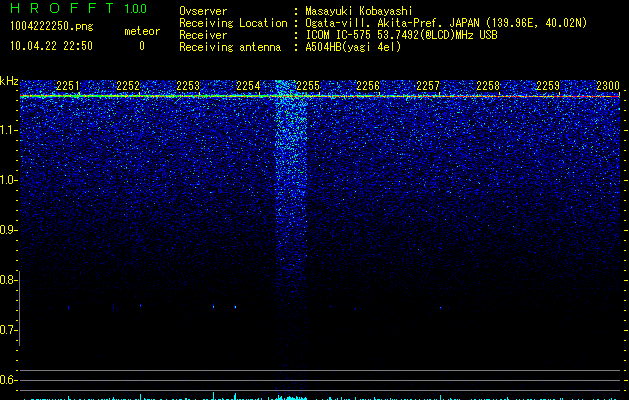Click the 'Receiving antenna' label
Image resolution: width=629 pixels, height=400 pixels.
230,47
